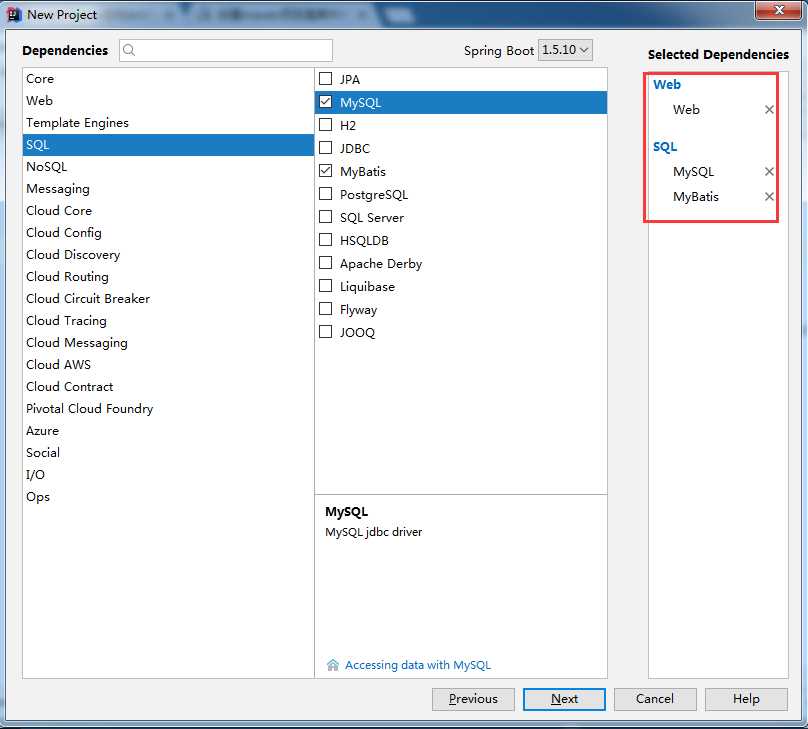The width and height of the screenshot is (808, 729).
Task: Select the Cloud Routing category
Action: point(168,277)
